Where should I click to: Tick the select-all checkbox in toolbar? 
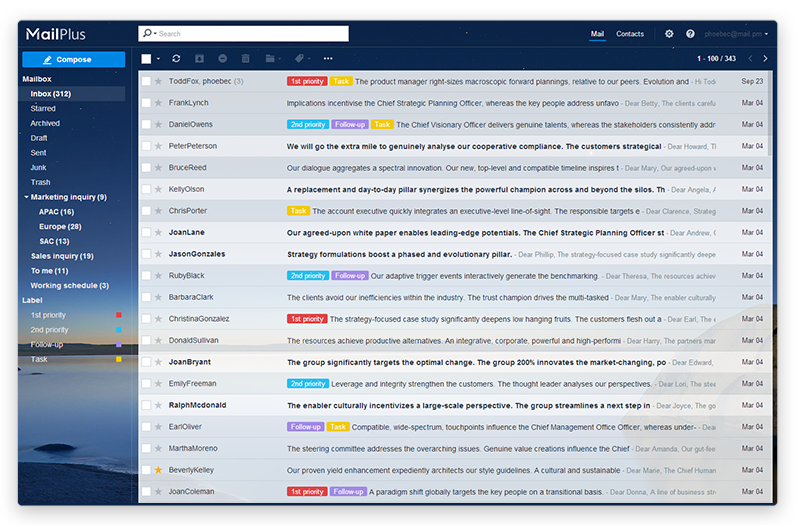(x=146, y=59)
